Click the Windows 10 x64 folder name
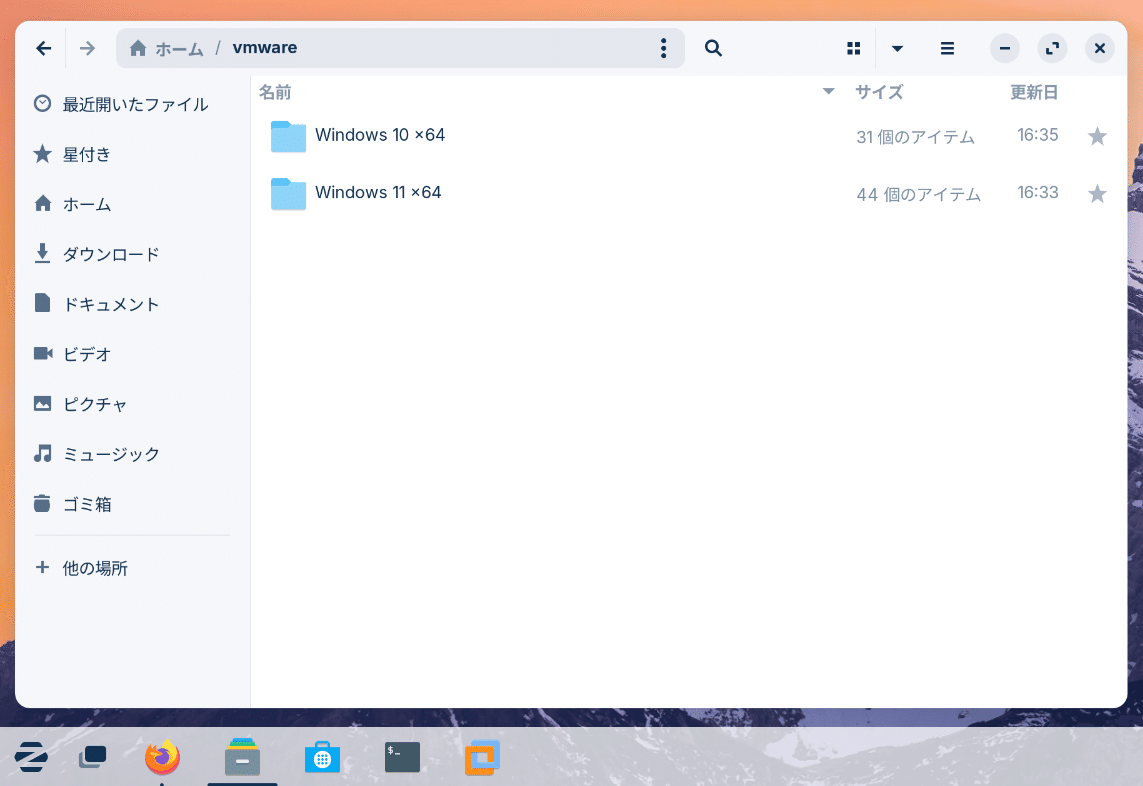 (x=380, y=135)
